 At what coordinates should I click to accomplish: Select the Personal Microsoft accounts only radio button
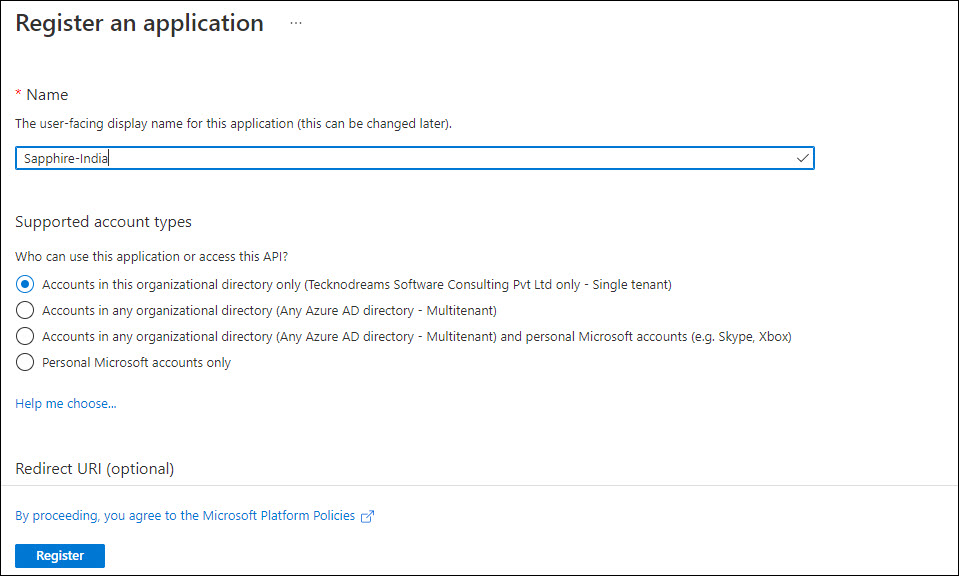25,362
